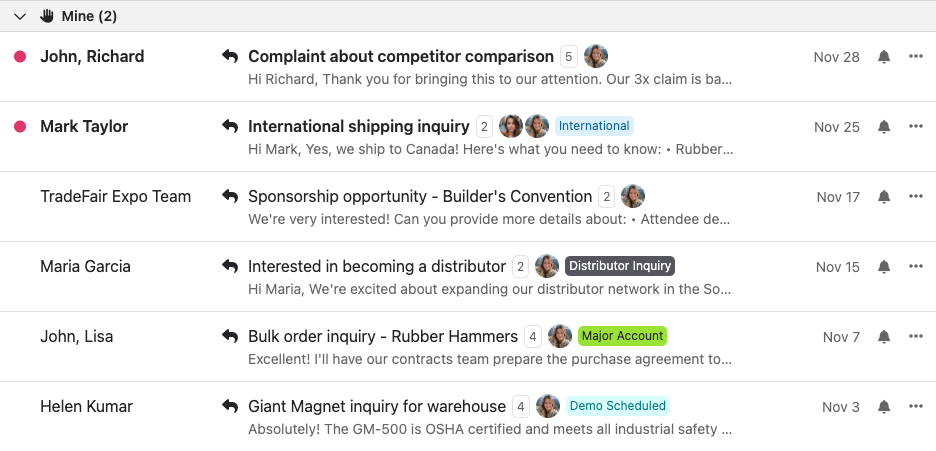Click the bell icon for Helen Kumar conversation
Viewport: 936px width, 451px height.
click(884, 407)
